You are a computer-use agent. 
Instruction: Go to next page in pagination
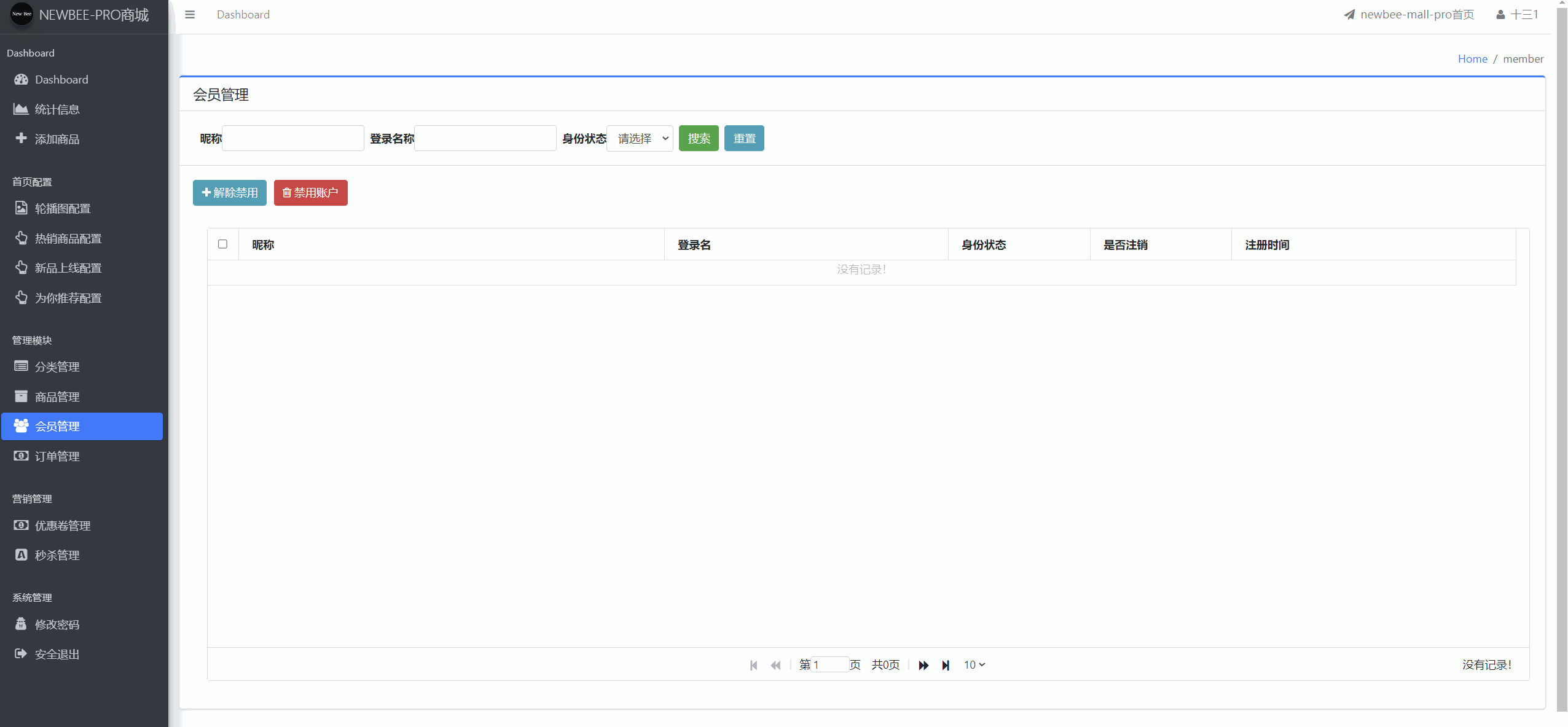point(923,665)
